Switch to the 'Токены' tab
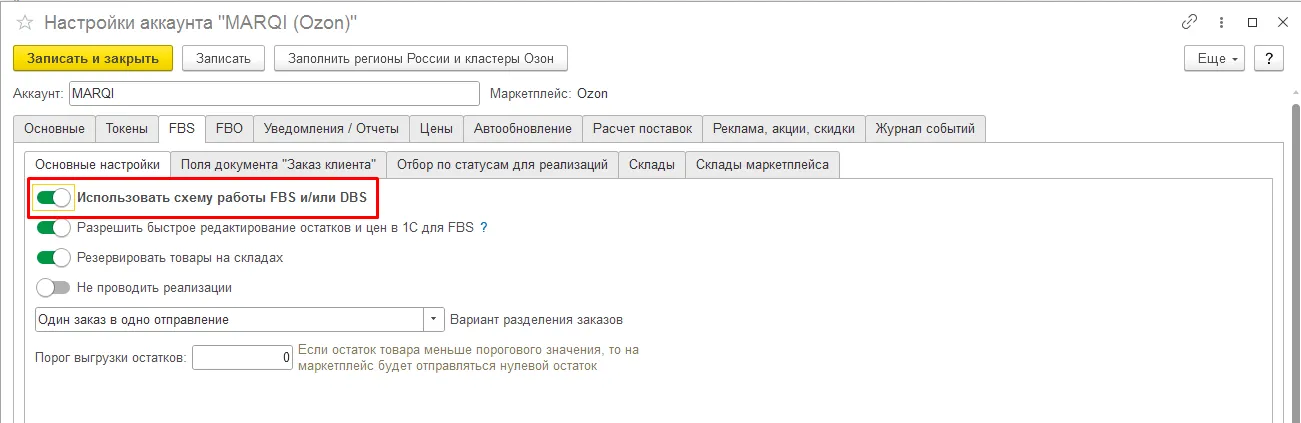This screenshot has height=423, width=1301. [x=127, y=129]
